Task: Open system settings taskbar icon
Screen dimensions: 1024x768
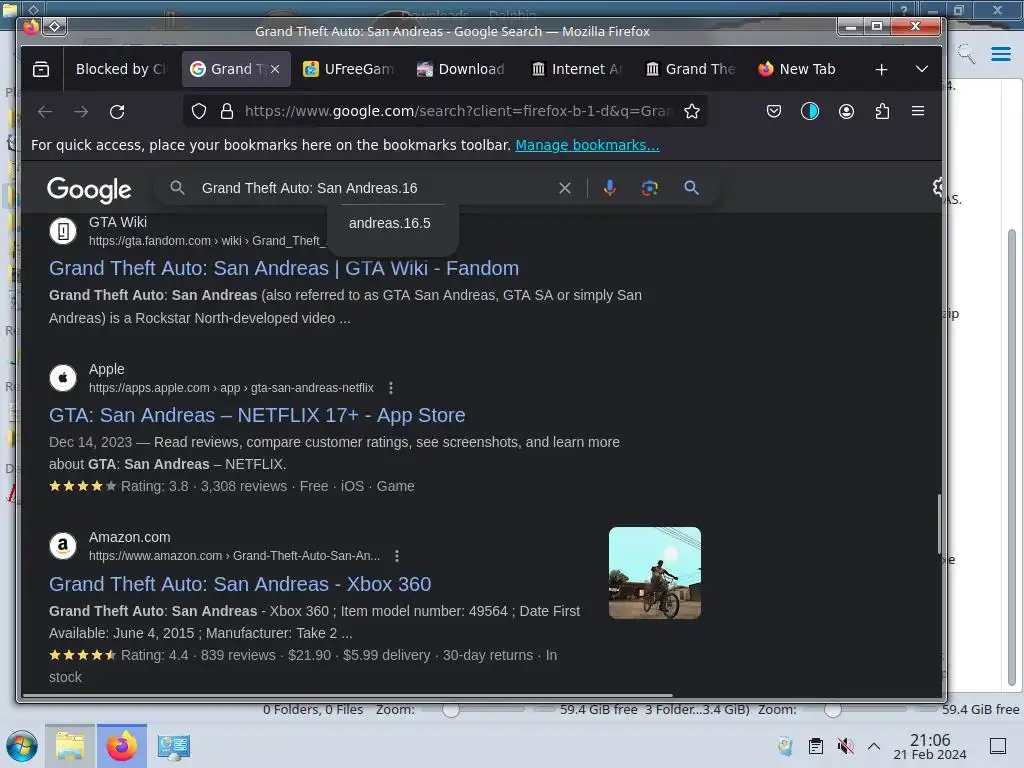Action: point(173,746)
